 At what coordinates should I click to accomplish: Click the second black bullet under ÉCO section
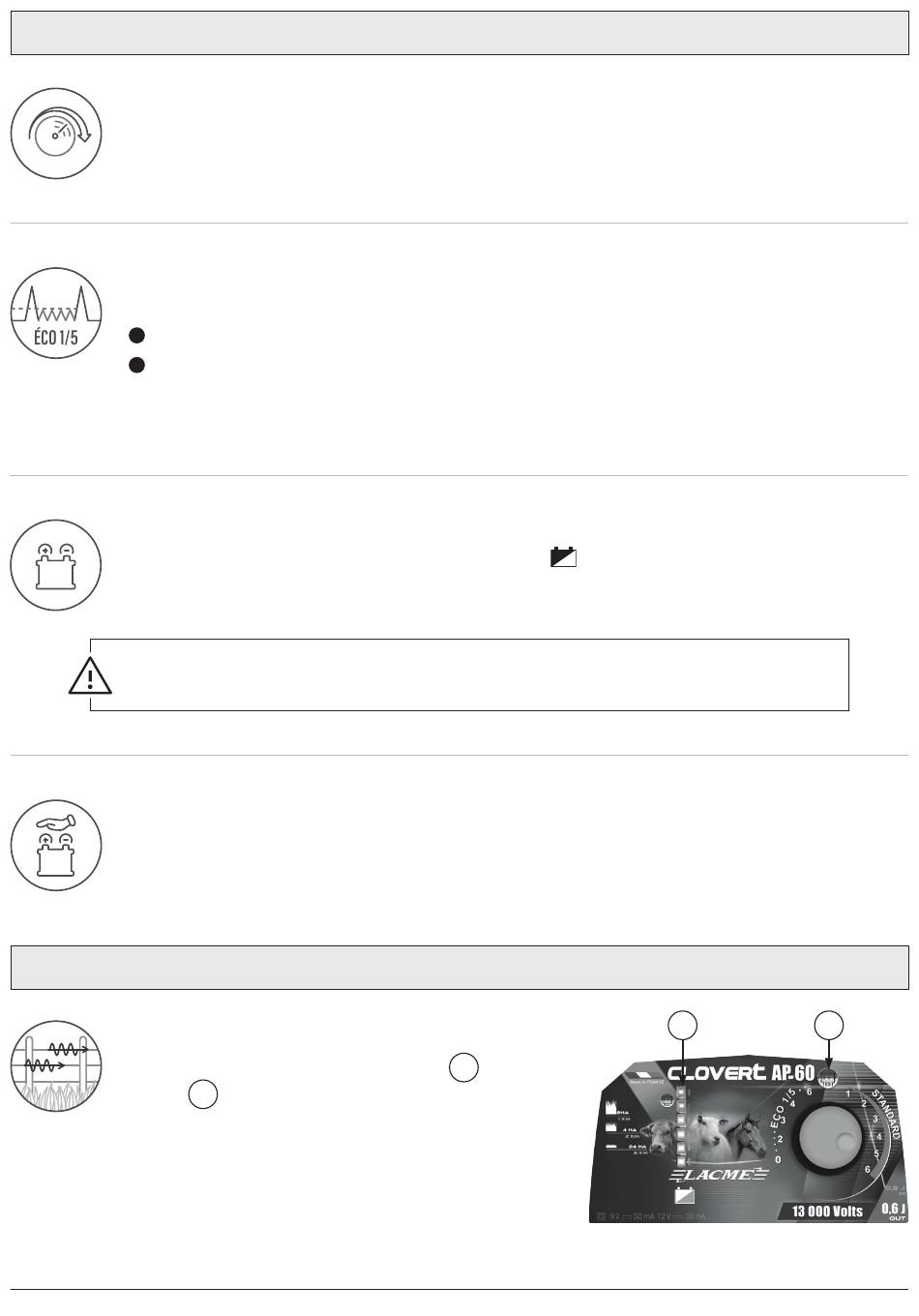(x=136, y=365)
